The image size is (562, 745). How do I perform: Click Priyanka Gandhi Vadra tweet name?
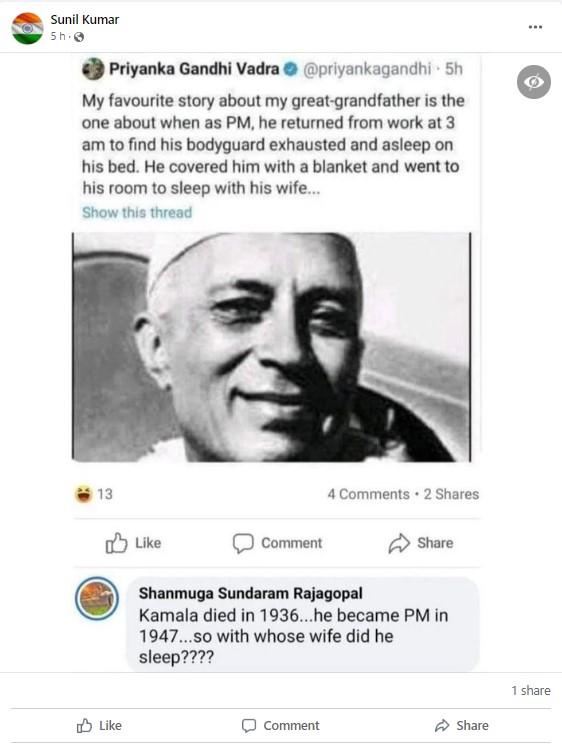194,69
